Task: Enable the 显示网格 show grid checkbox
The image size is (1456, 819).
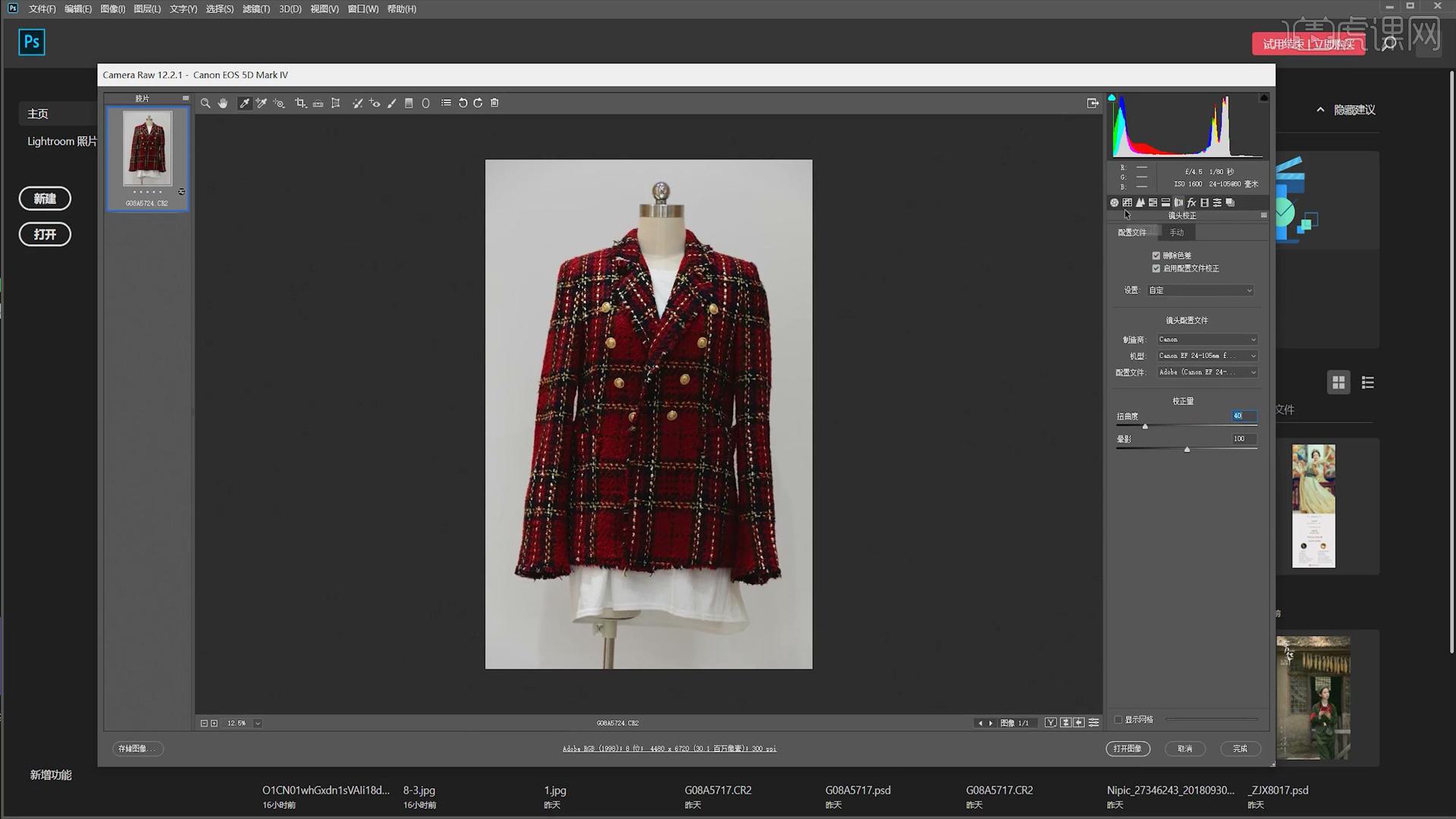Action: 1119,720
